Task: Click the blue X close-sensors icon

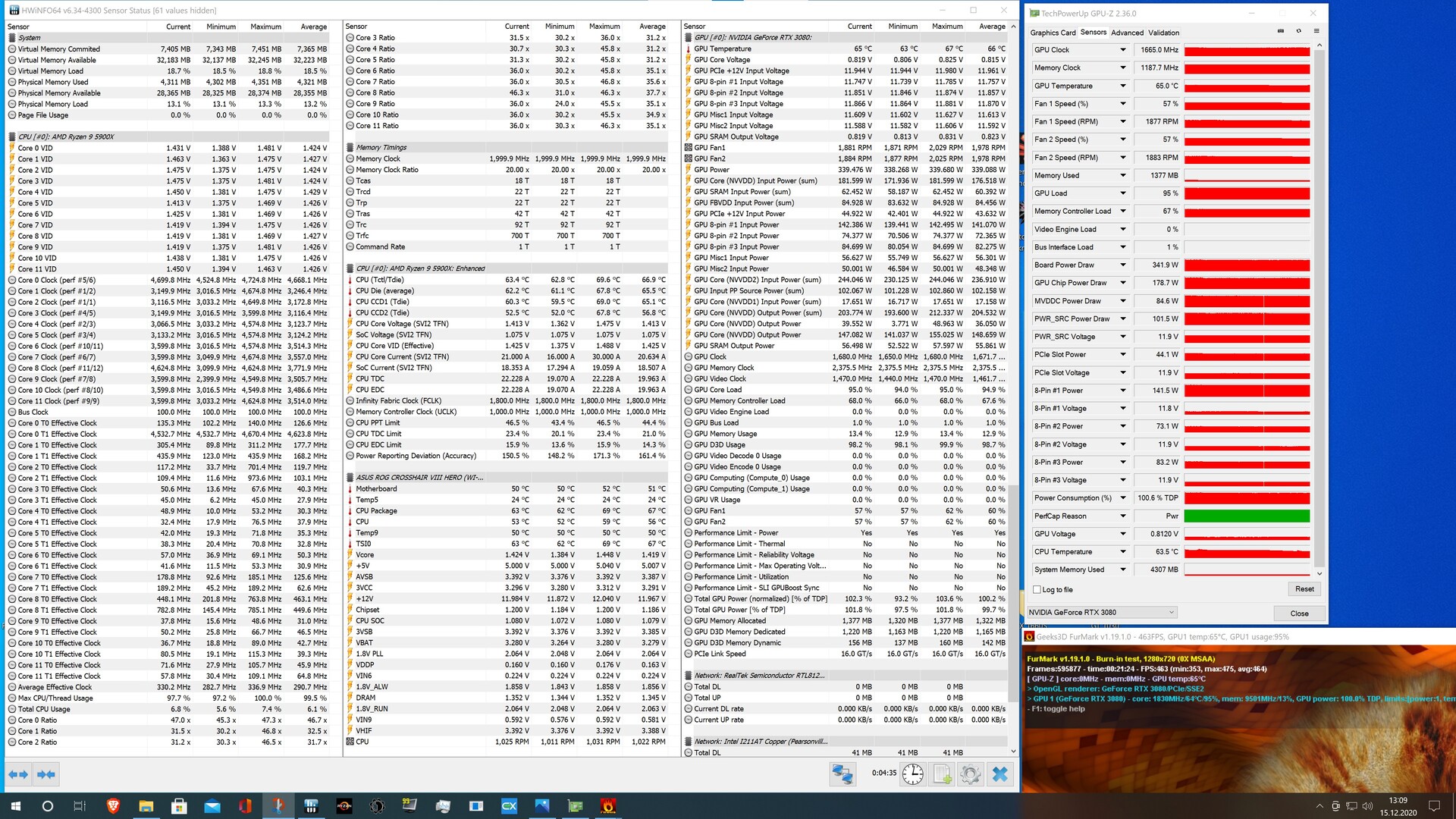Action: pos(1000,774)
